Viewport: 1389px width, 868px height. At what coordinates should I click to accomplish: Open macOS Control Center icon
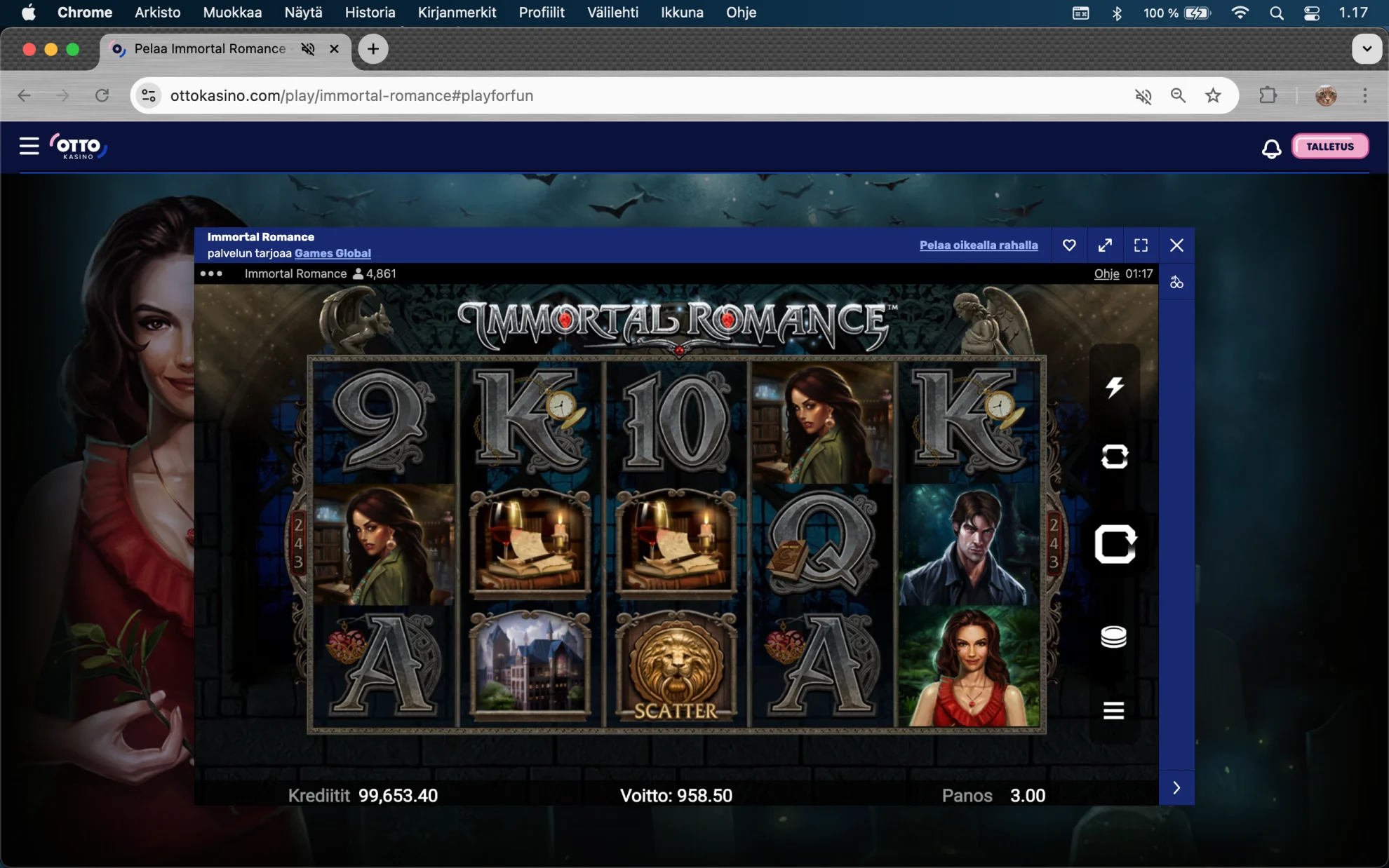tap(1311, 13)
